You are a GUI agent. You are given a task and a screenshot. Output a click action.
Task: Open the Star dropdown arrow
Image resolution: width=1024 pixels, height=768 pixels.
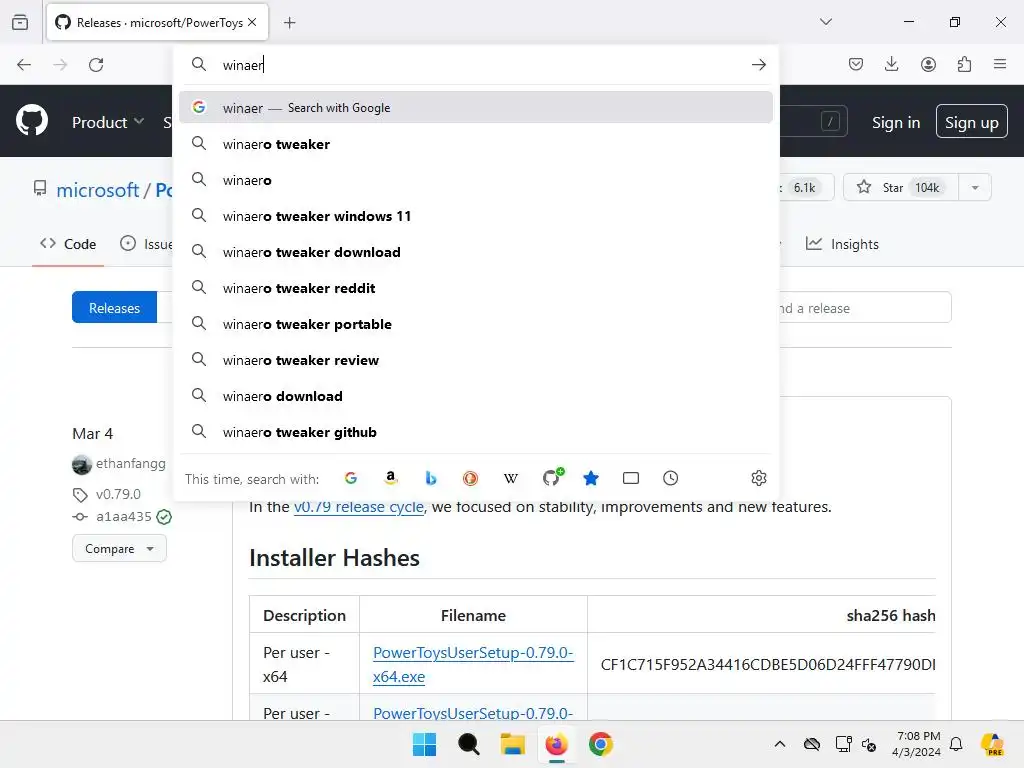(x=974, y=187)
